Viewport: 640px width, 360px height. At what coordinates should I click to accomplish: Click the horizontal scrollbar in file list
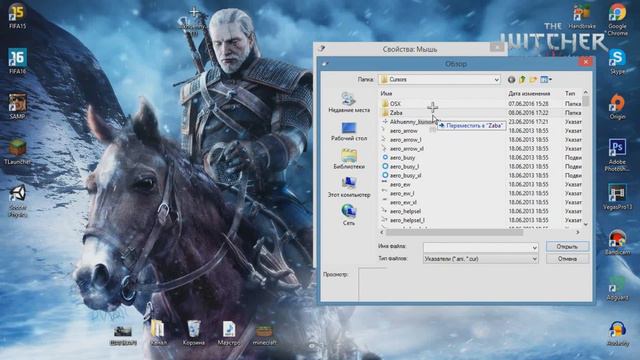[454, 232]
